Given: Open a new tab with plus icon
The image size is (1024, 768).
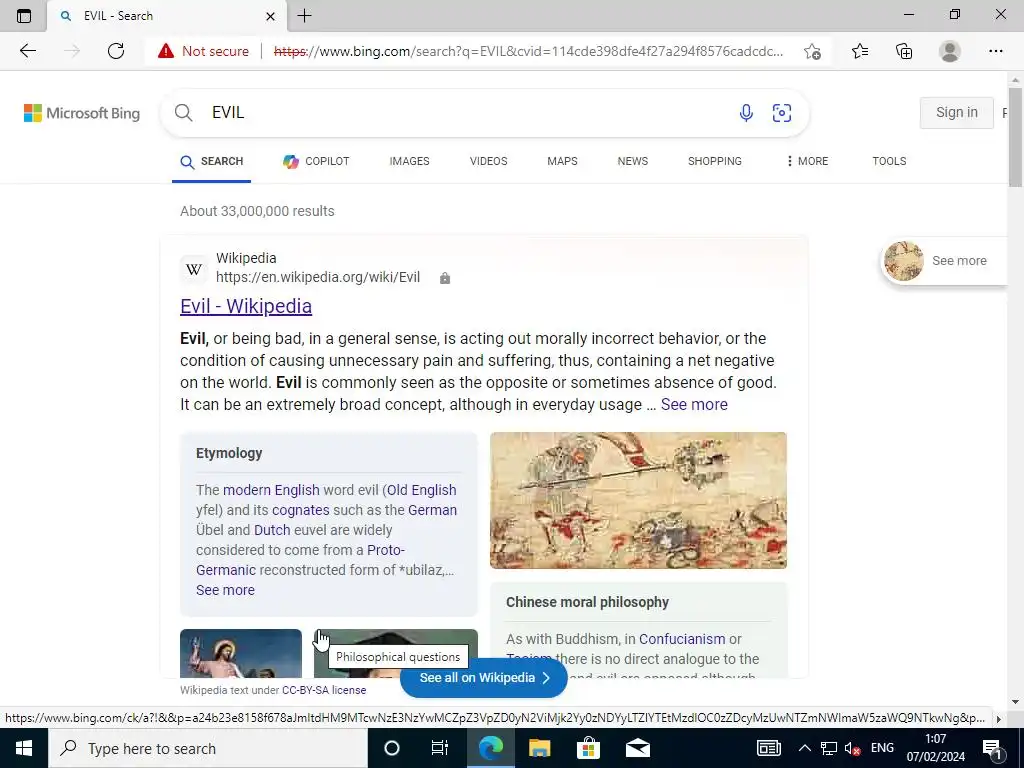Looking at the screenshot, I should pyautogui.click(x=304, y=16).
